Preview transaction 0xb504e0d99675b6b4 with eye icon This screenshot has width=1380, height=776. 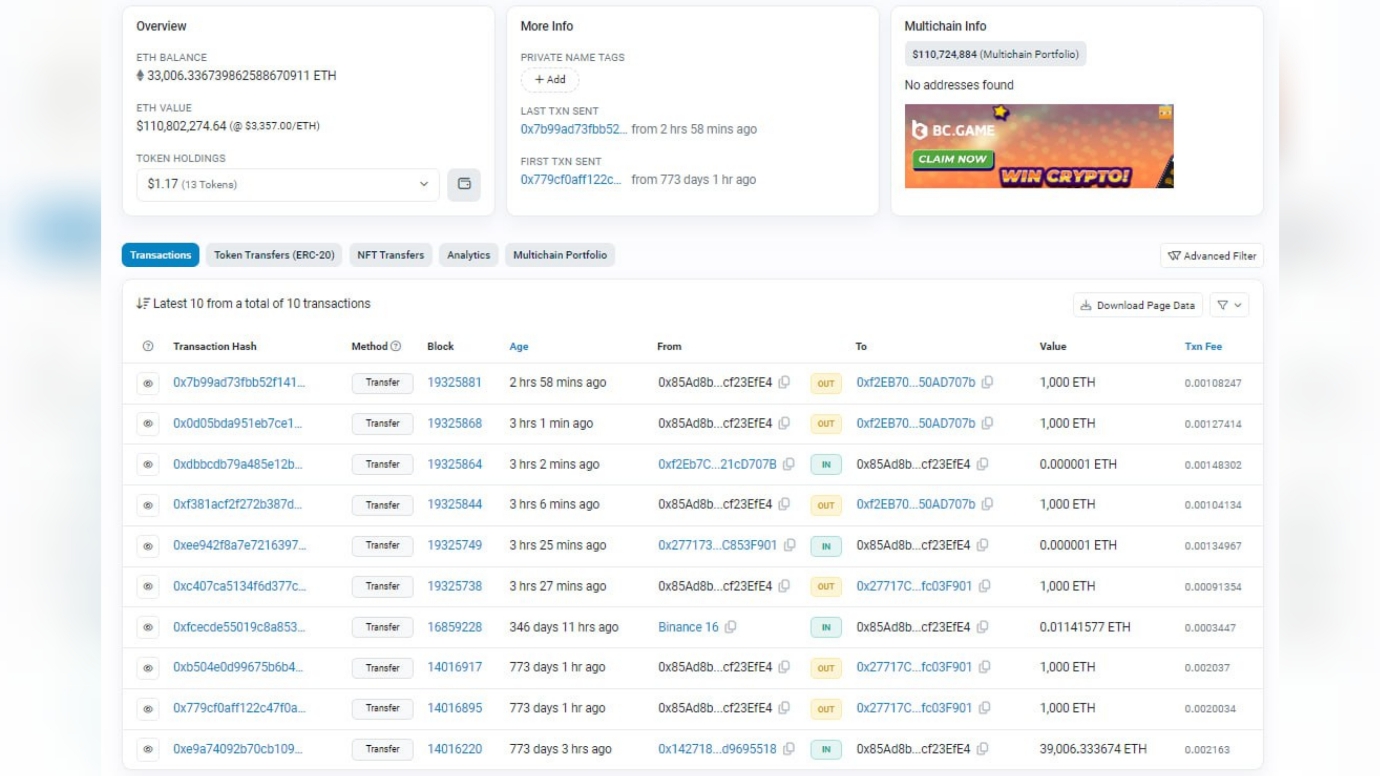click(x=148, y=668)
